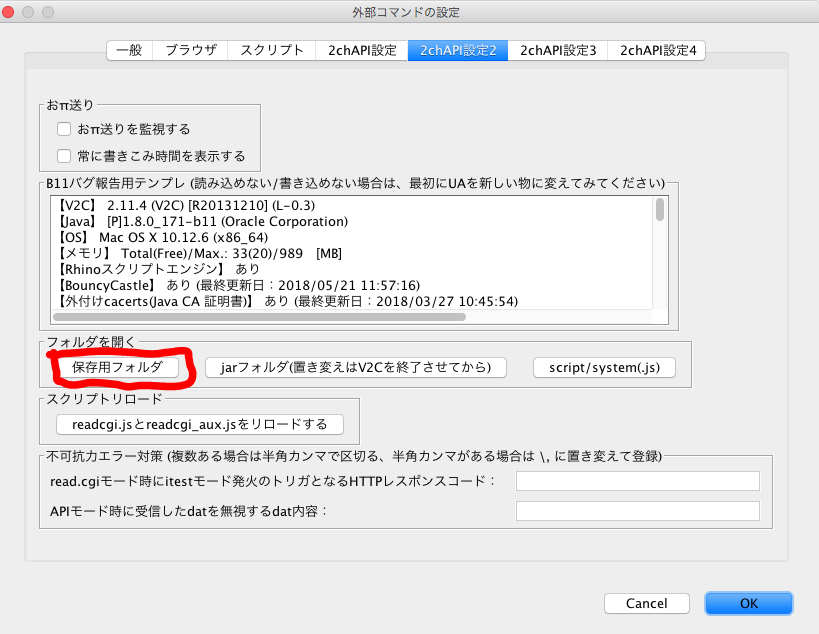
Task: Click the jarフォルダ button
Action: click(355, 367)
